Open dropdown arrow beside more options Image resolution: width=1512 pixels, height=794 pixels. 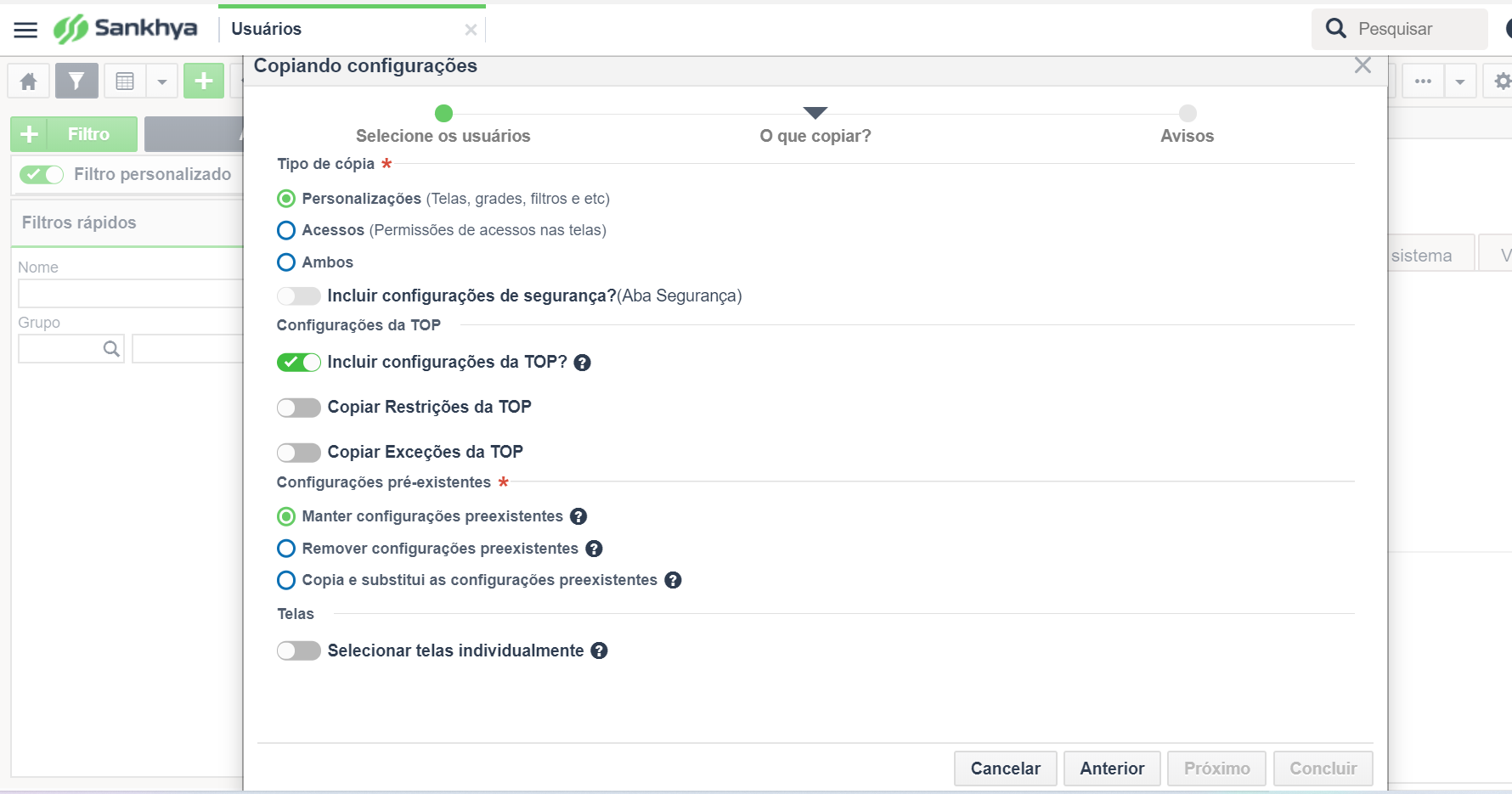point(1460,82)
